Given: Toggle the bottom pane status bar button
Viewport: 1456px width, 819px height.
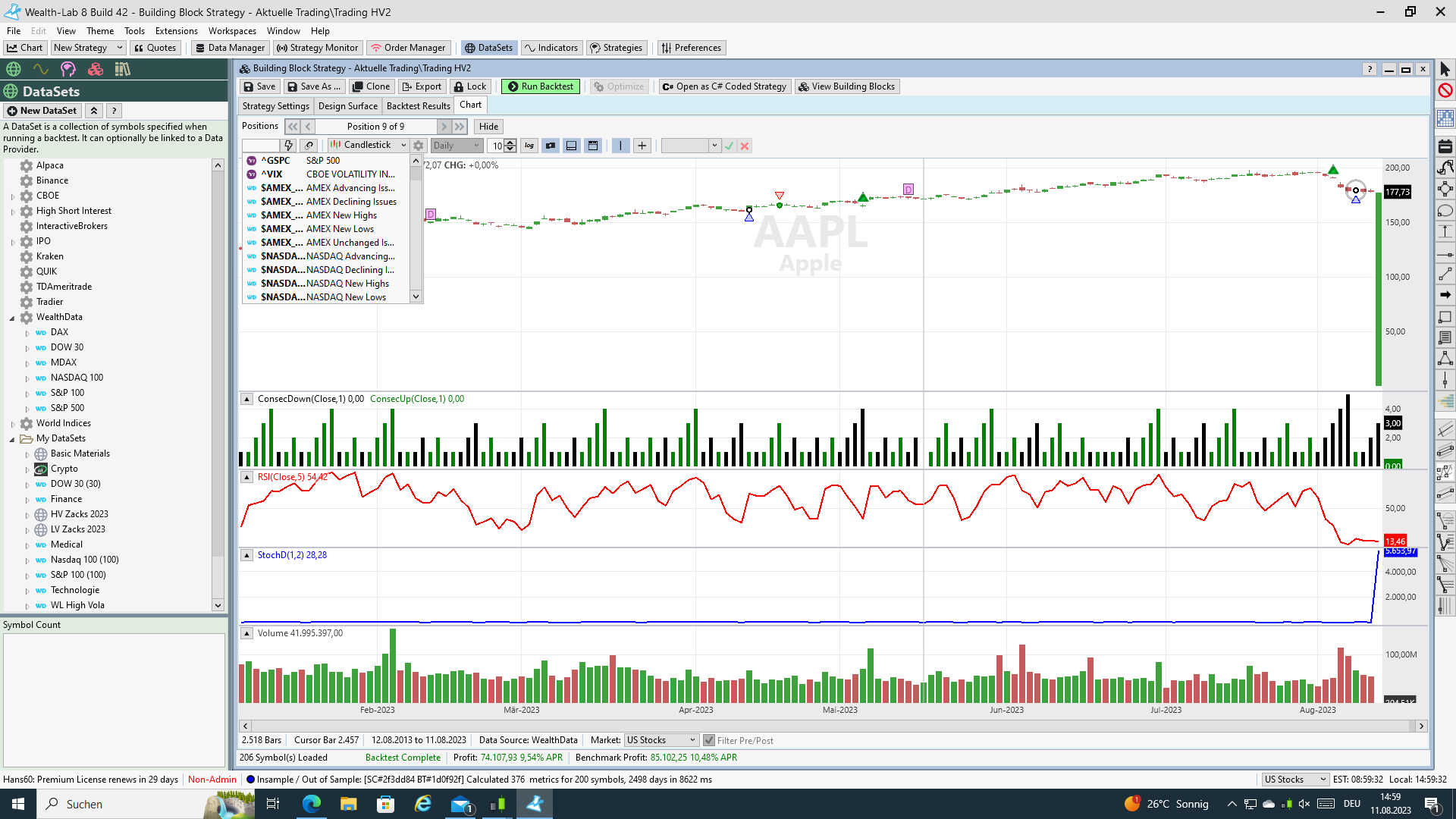Looking at the screenshot, I should (x=572, y=146).
